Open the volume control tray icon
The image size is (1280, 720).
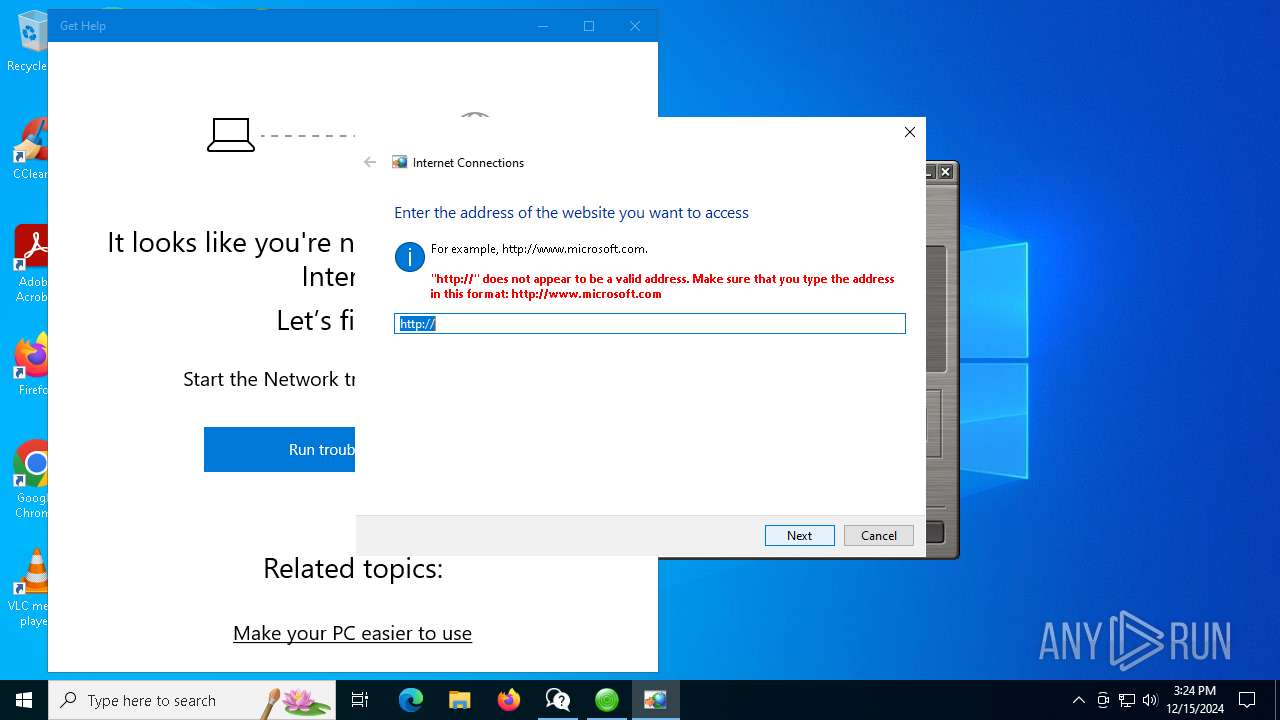click(x=1150, y=700)
